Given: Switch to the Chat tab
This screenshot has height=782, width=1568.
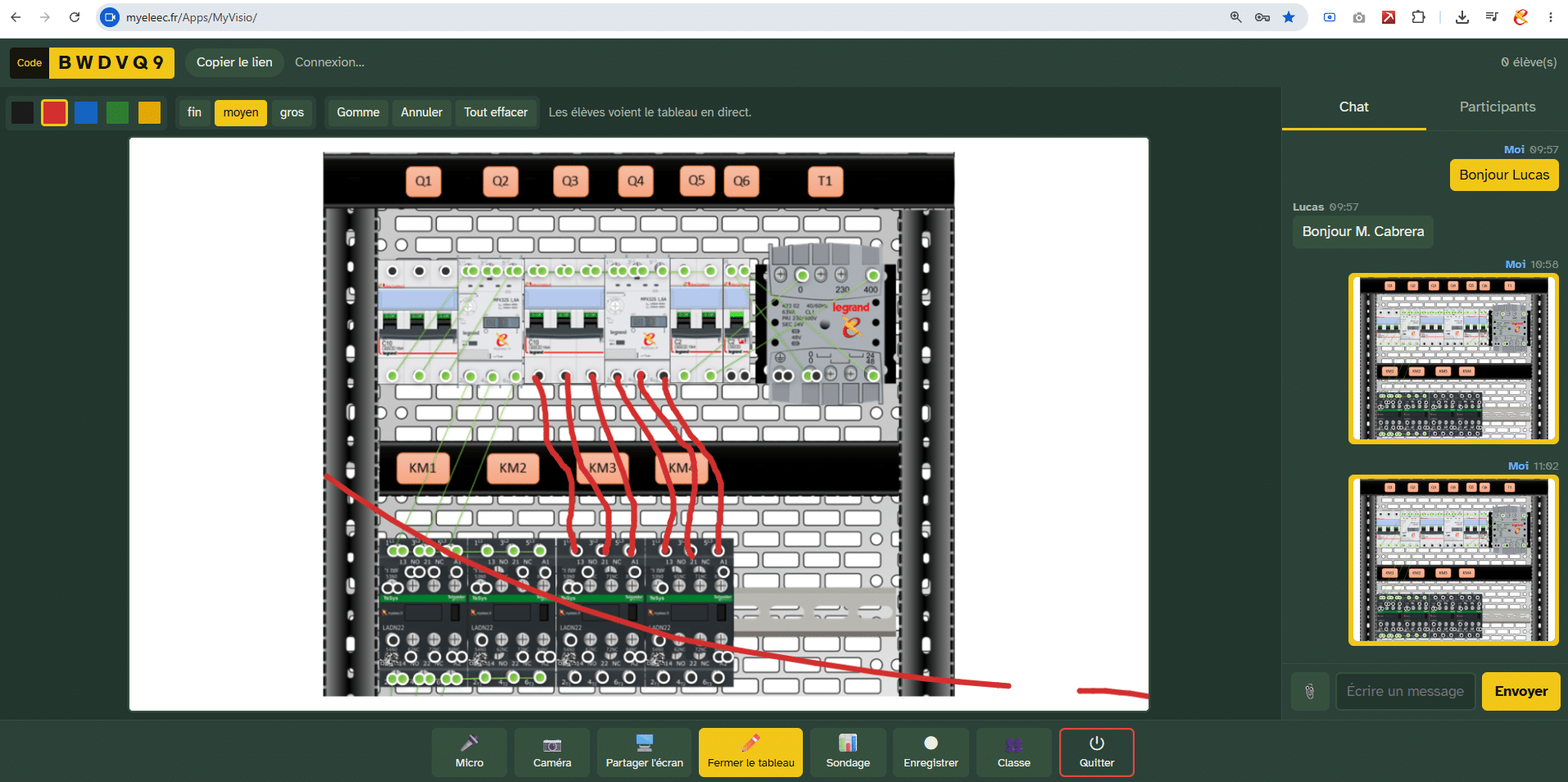Looking at the screenshot, I should (1353, 107).
